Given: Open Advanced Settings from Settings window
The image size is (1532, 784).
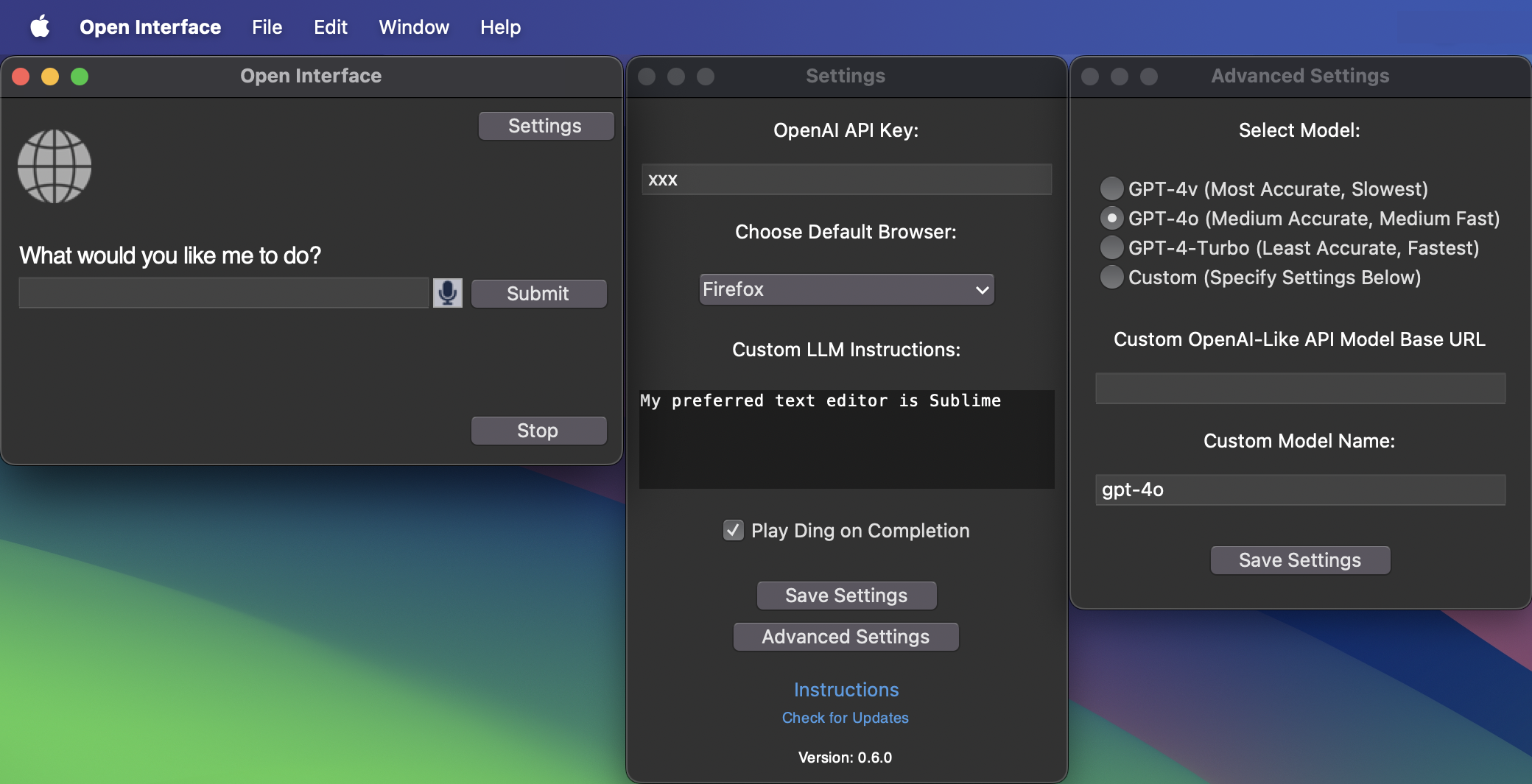Looking at the screenshot, I should pyautogui.click(x=846, y=637).
